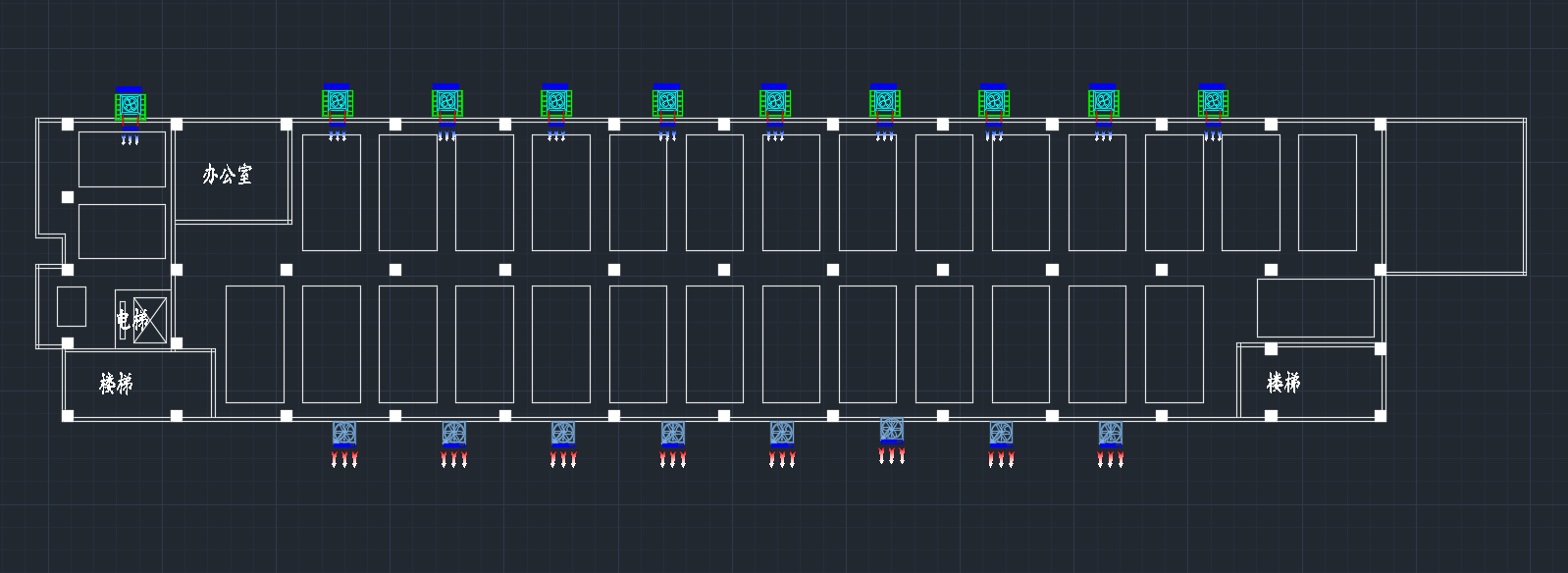1568x573 pixels.
Task: Click blue arrows beneath the top-left green fan
Action: point(130,139)
